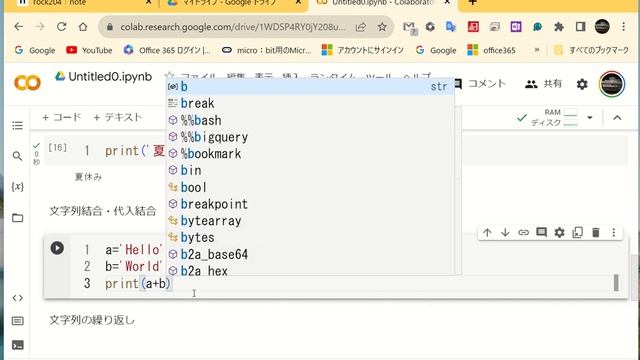This screenshot has width=640, height=360.
Task: Move the cell down
Action: pyautogui.click(x=505, y=233)
